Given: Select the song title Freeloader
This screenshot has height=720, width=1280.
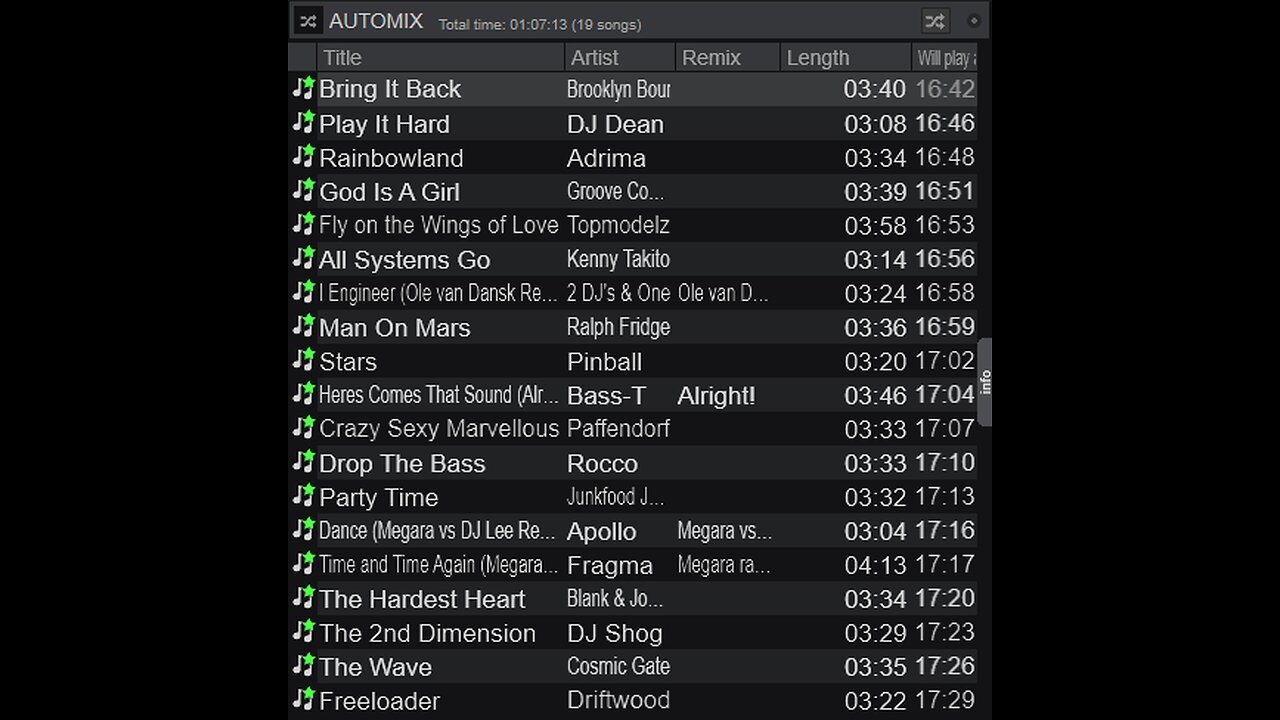Looking at the screenshot, I should 380,702.
